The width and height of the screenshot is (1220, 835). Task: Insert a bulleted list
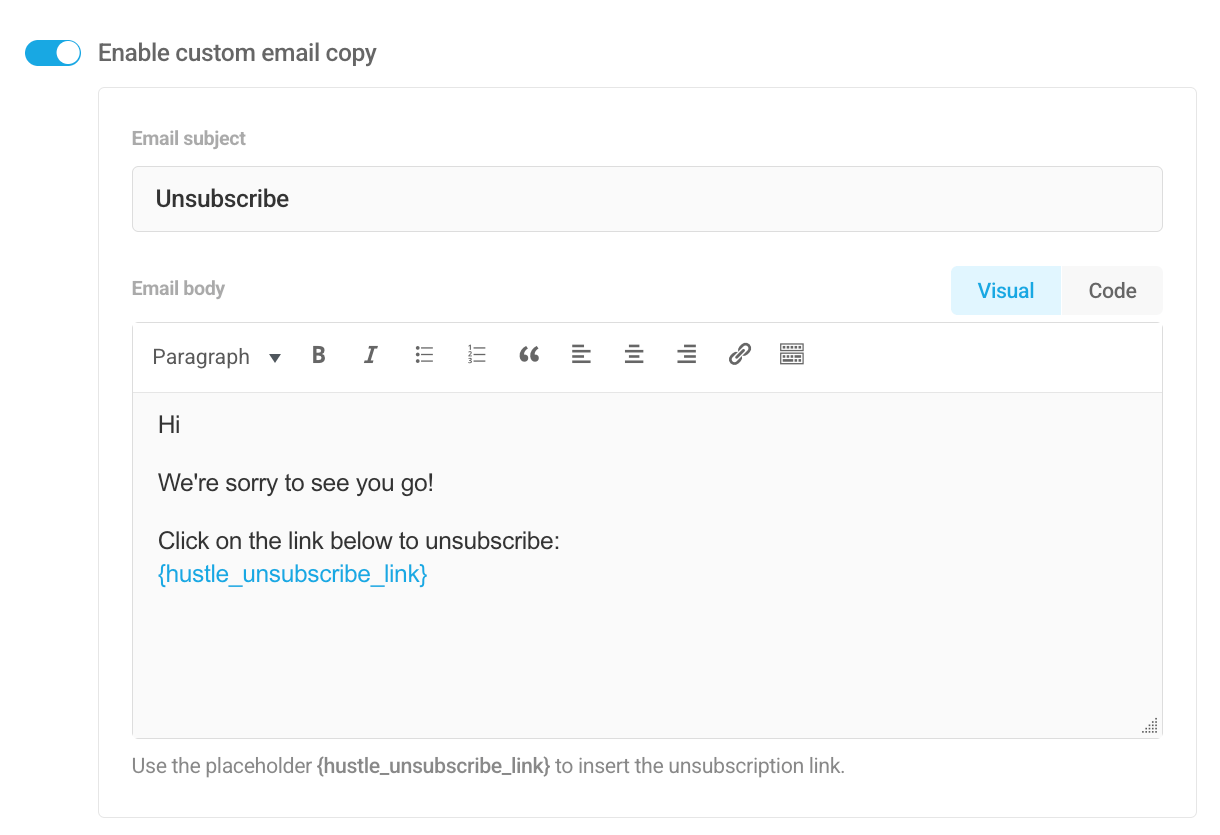[424, 354]
